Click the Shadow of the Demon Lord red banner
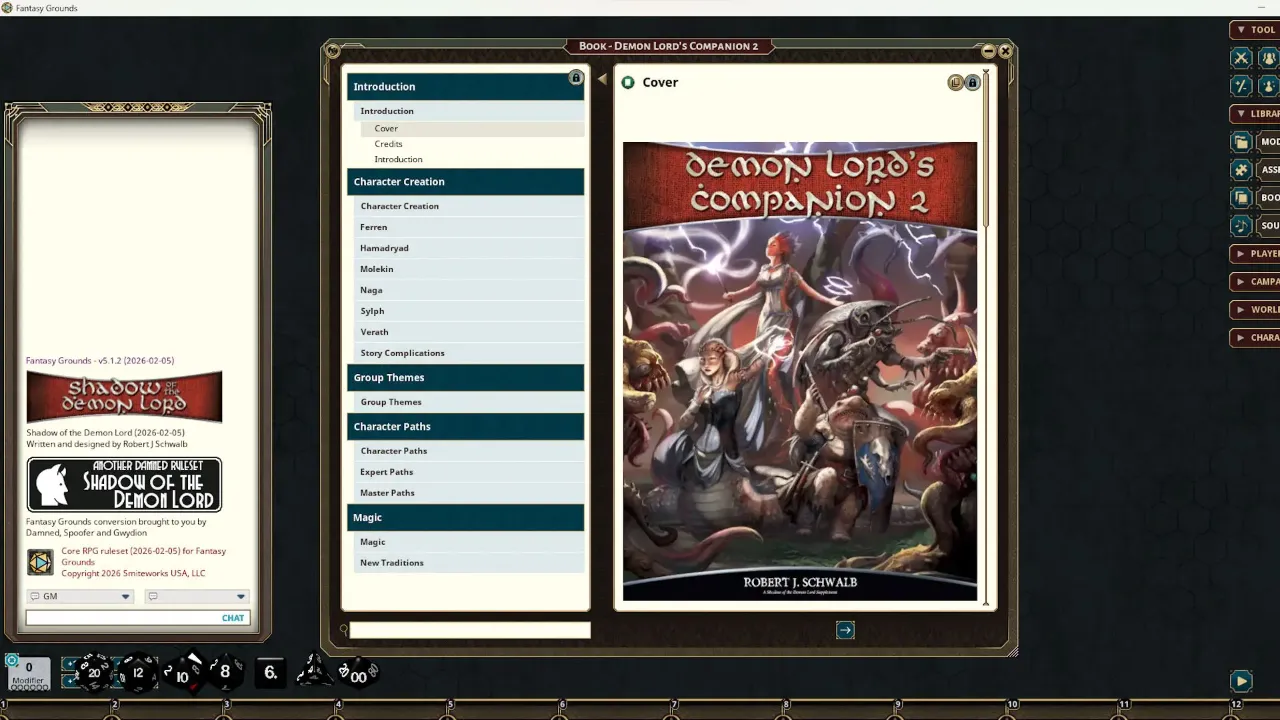This screenshot has width=1280, height=720. pos(124,396)
